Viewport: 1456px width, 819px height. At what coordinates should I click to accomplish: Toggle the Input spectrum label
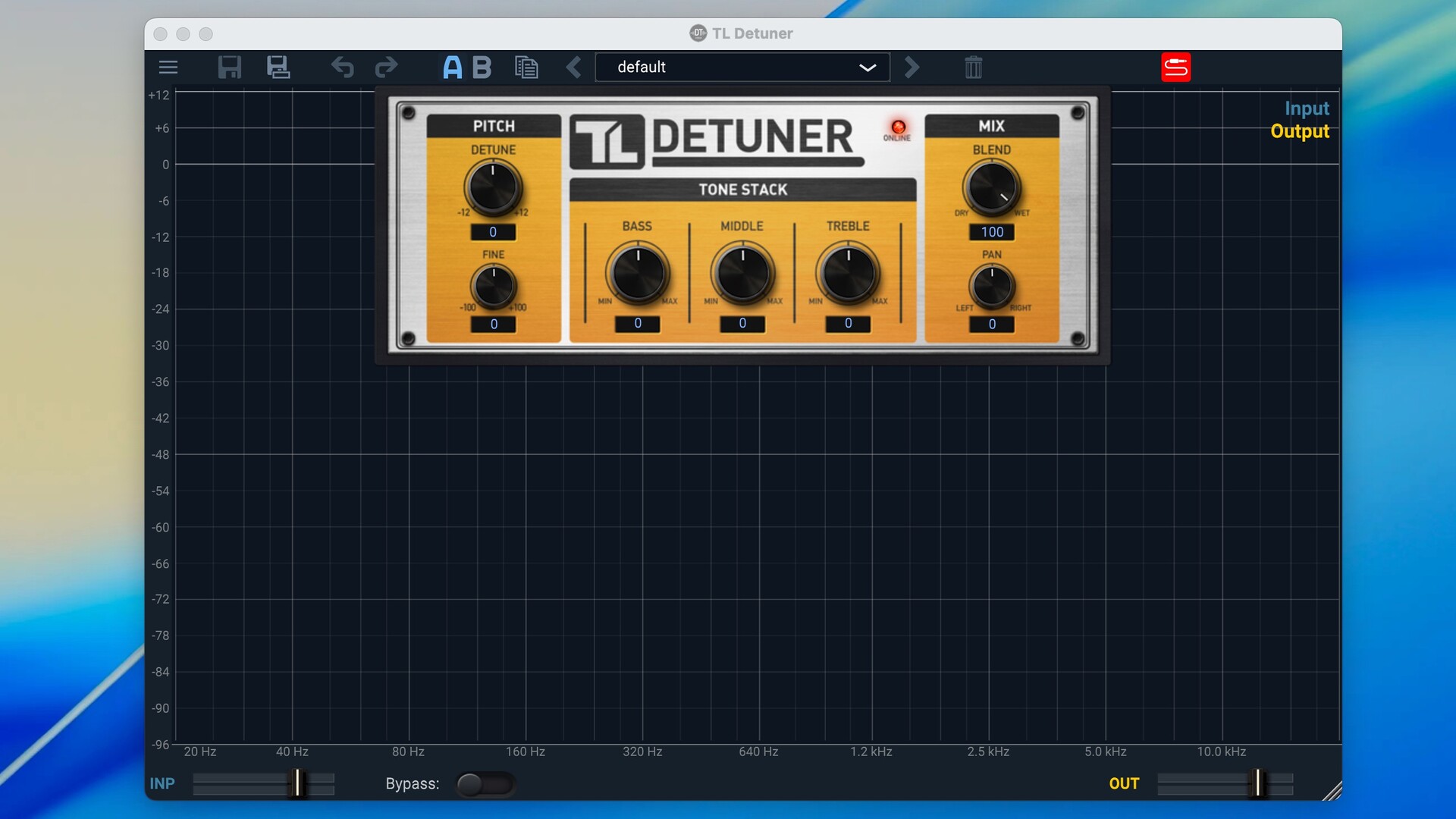click(x=1307, y=108)
